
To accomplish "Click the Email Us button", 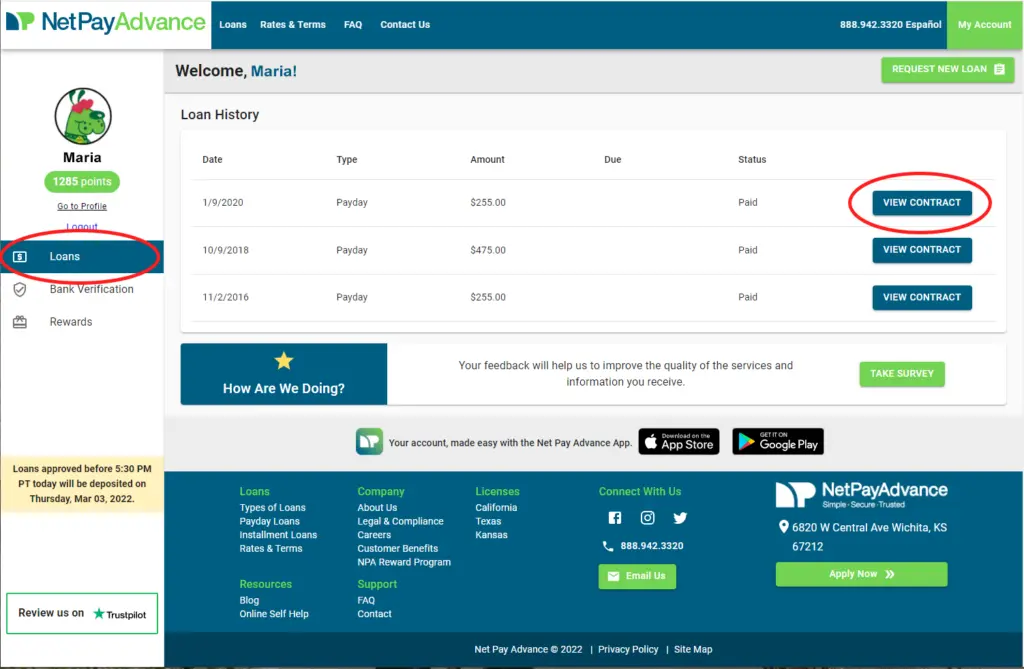I will click(x=637, y=576).
